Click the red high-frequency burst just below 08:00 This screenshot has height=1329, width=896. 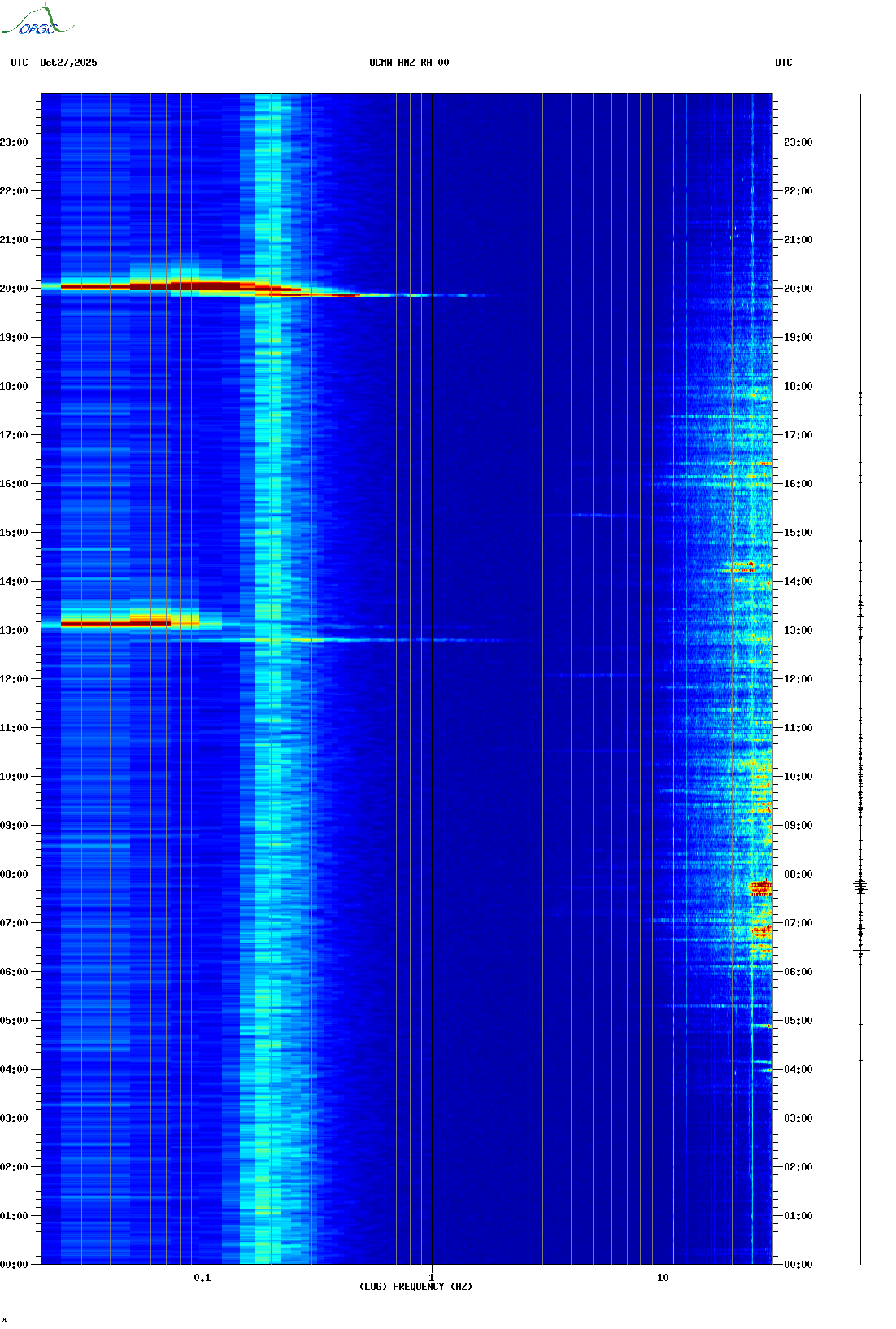760,887
